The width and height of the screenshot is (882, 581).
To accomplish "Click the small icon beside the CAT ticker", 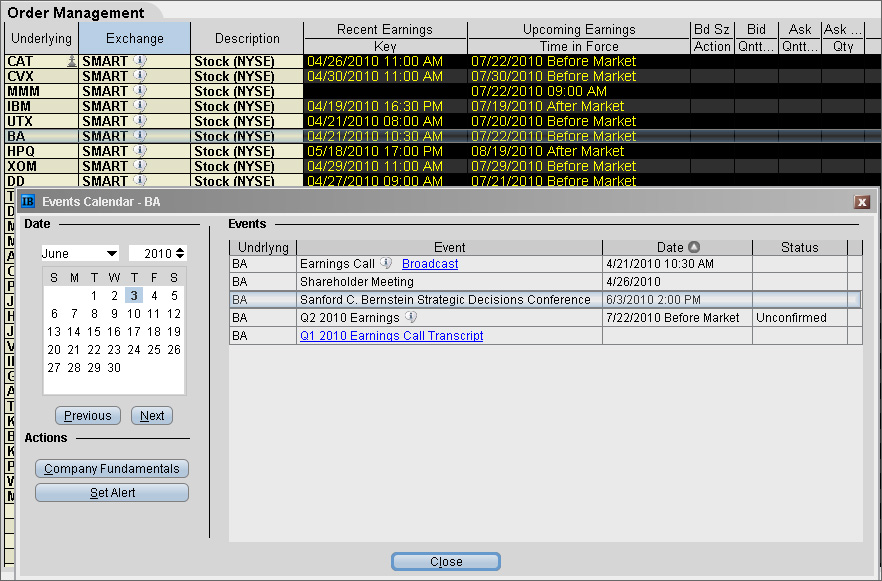I will tap(71, 61).
